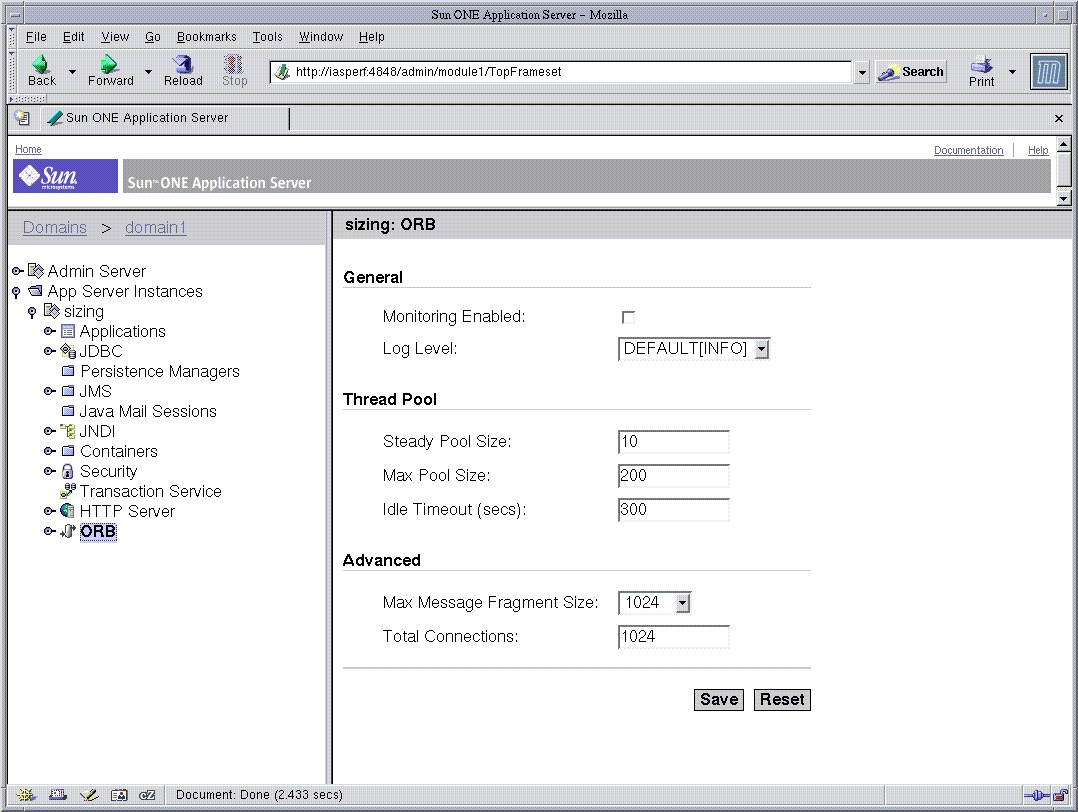
Task: Click the status bar security lock icon
Action: tap(1062, 795)
